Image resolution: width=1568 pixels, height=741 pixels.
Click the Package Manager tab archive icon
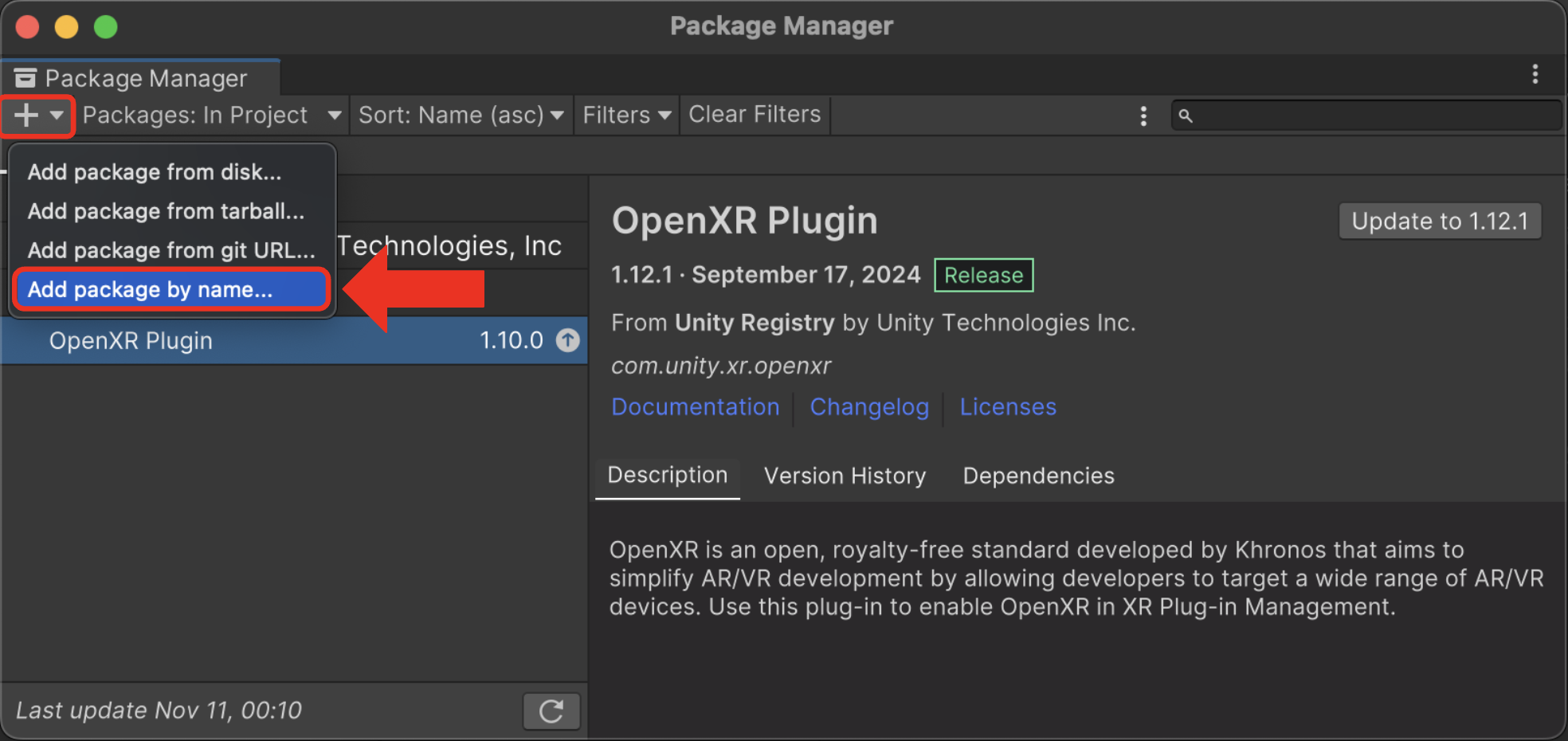pyautogui.click(x=25, y=78)
